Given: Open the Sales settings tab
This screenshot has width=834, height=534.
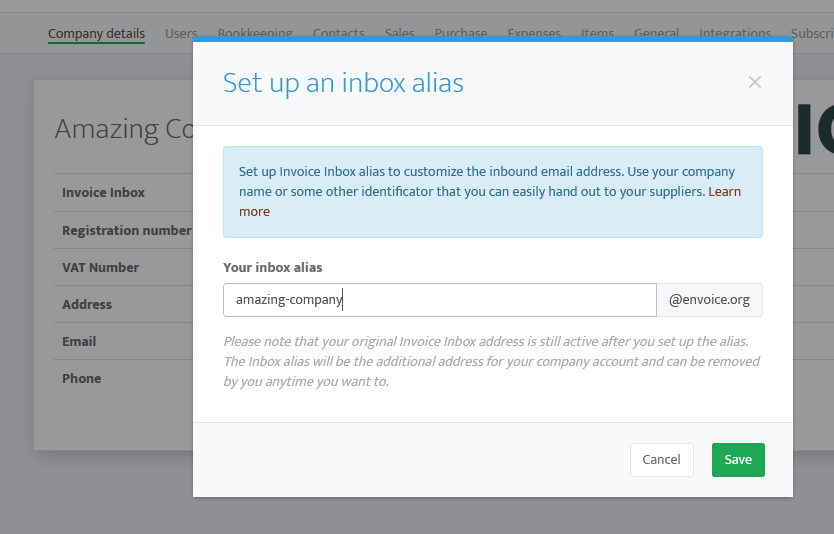Looking at the screenshot, I should [x=399, y=33].
